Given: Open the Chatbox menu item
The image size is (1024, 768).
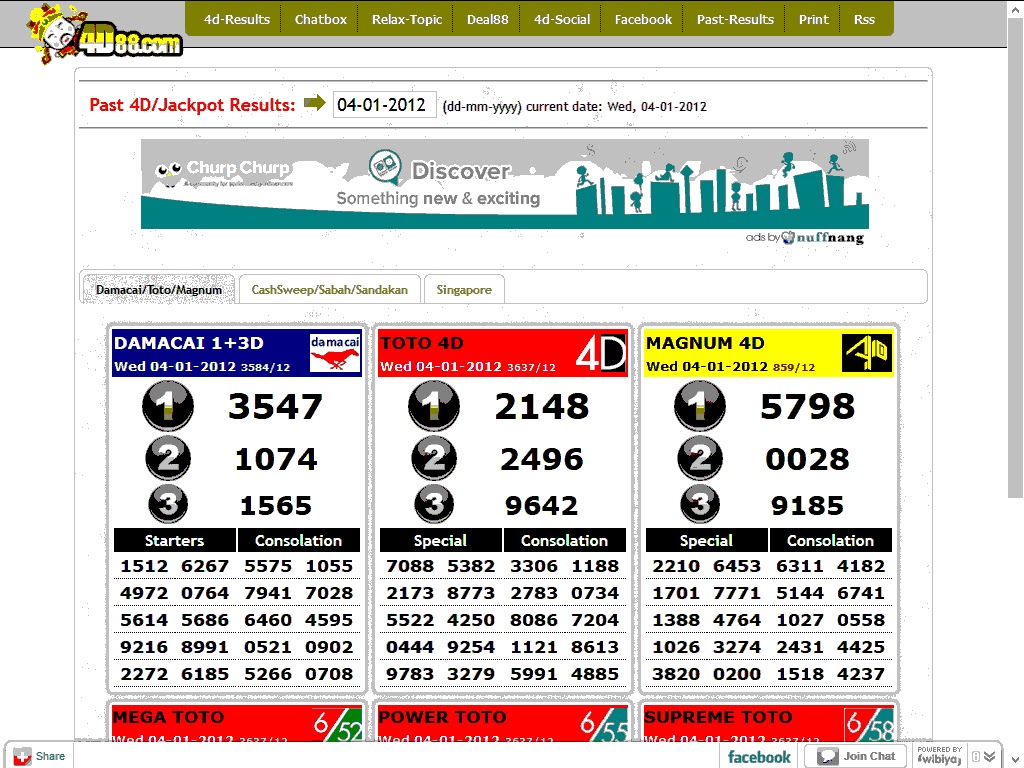Looking at the screenshot, I should click(x=320, y=19).
